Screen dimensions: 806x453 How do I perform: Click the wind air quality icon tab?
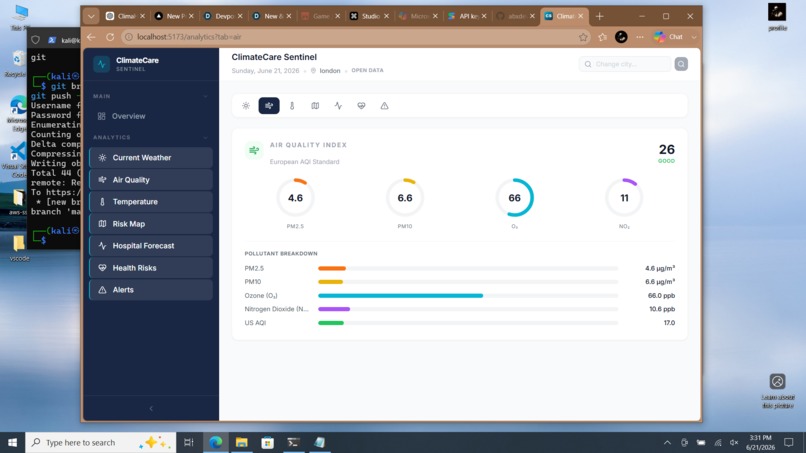[x=269, y=106]
